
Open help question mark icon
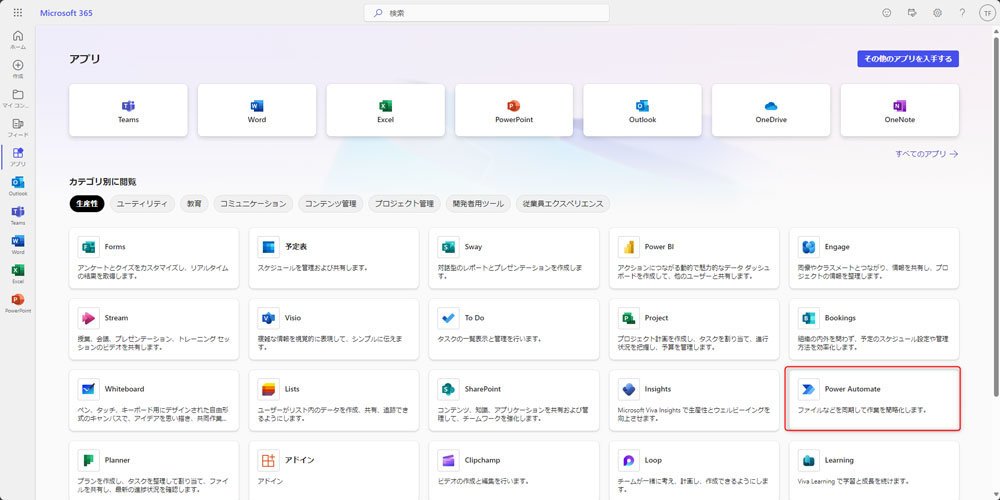tap(962, 13)
